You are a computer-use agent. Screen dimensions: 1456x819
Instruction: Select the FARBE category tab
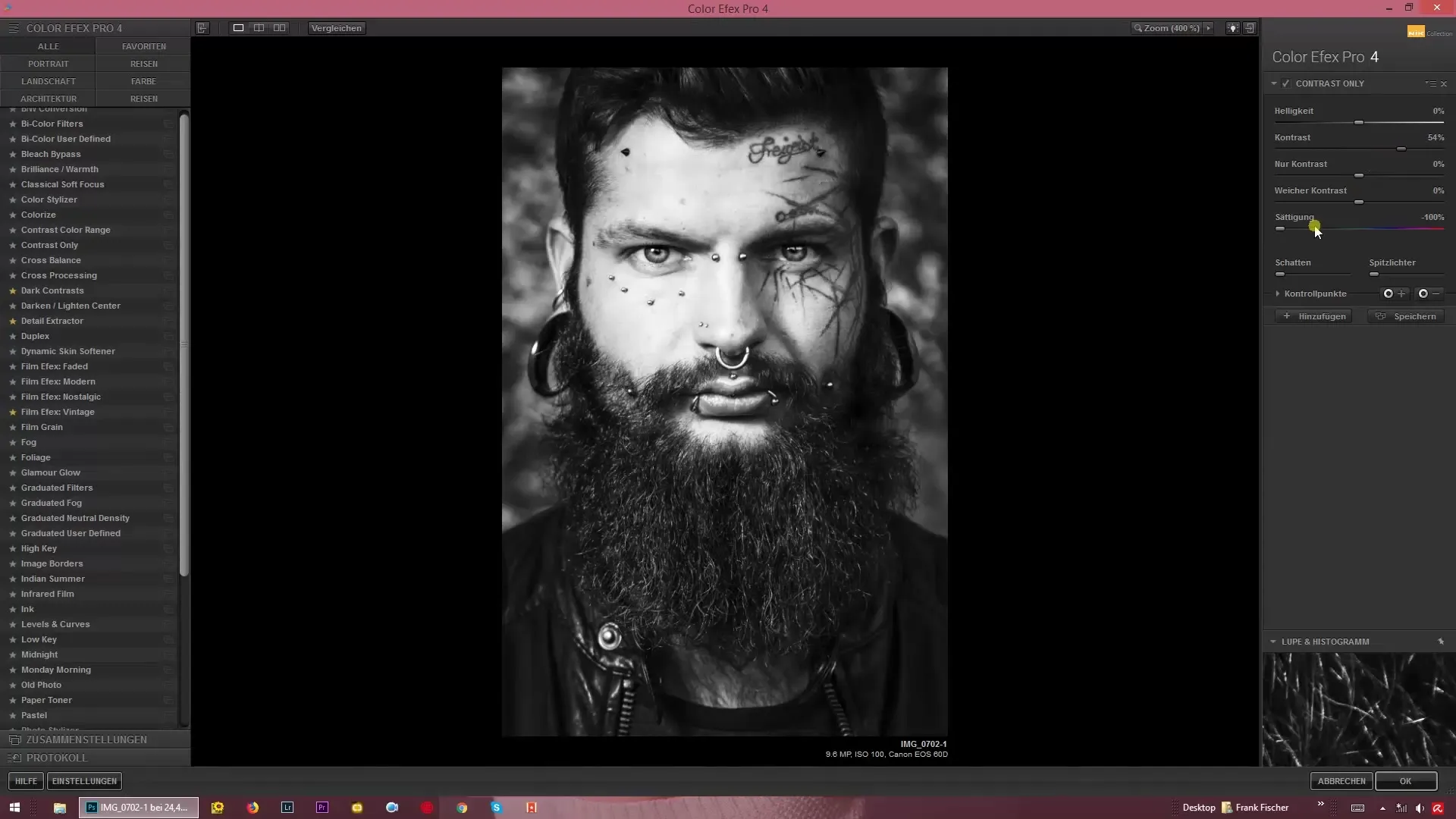(143, 81)
